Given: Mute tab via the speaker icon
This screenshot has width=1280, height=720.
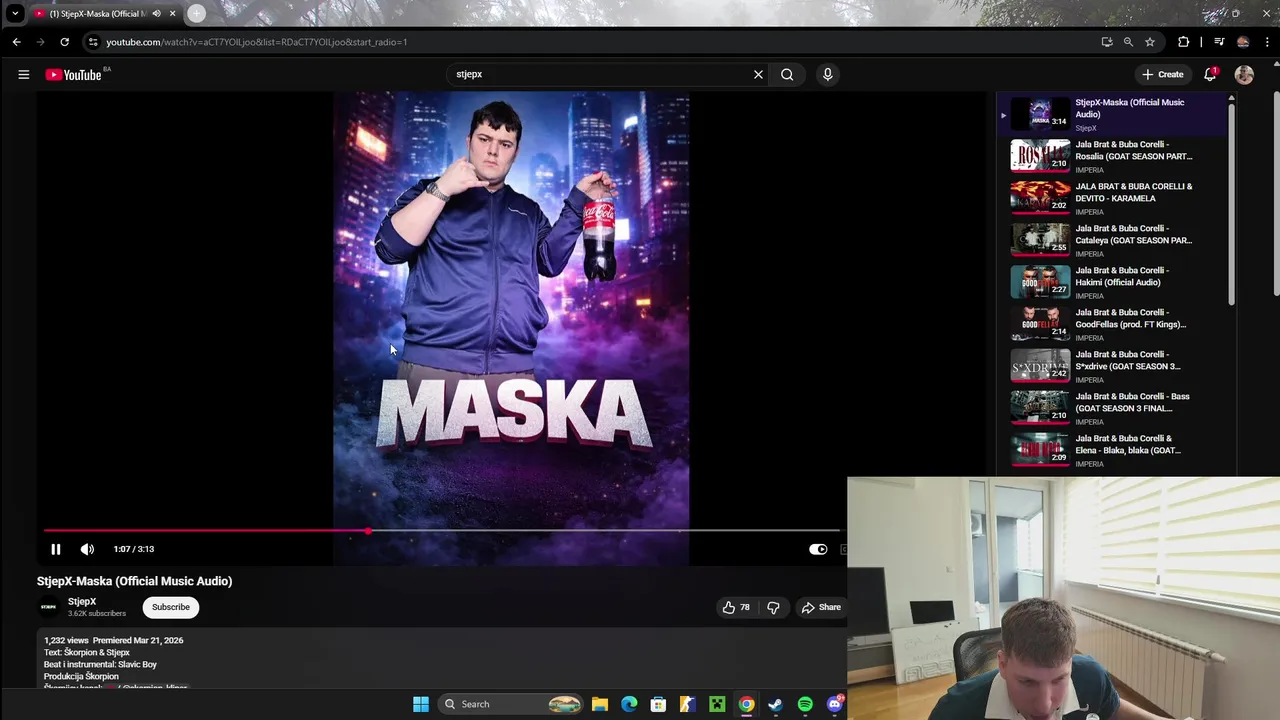Looking at the screenshot, I should click(x=156, y=14).
